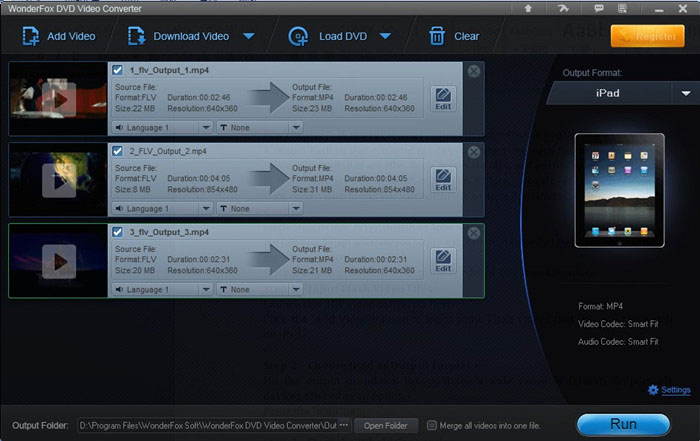Remove 2_FLV_Output_2.mp4 from the list

tap(474, 152)
